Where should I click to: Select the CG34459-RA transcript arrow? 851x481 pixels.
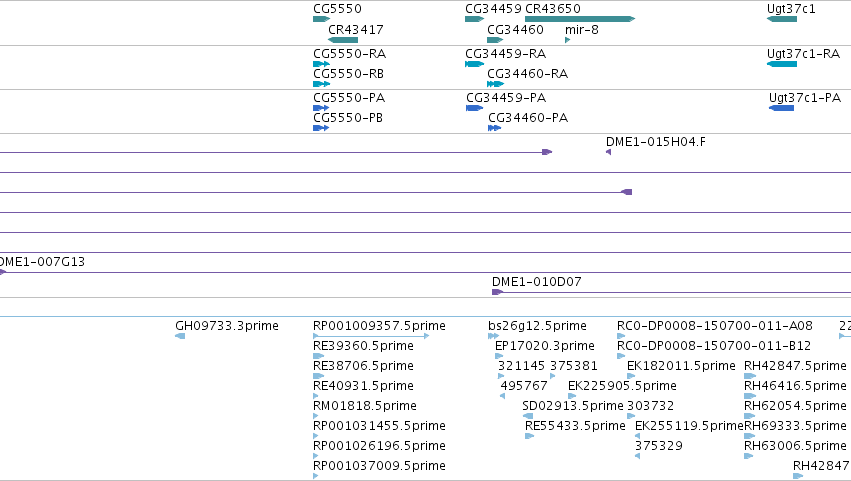[474, 64]
